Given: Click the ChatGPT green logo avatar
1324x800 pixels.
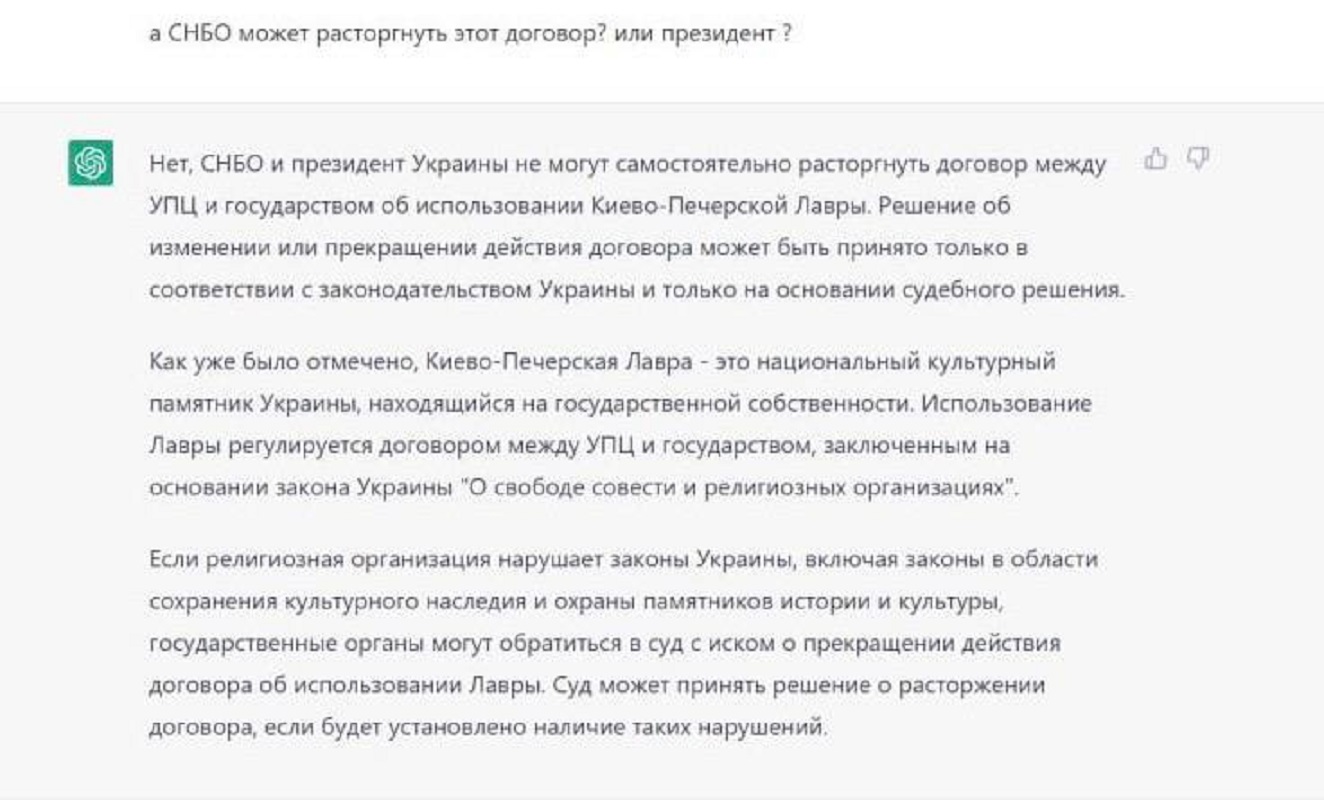Looking at the screenshot, I should click(91, 162).
